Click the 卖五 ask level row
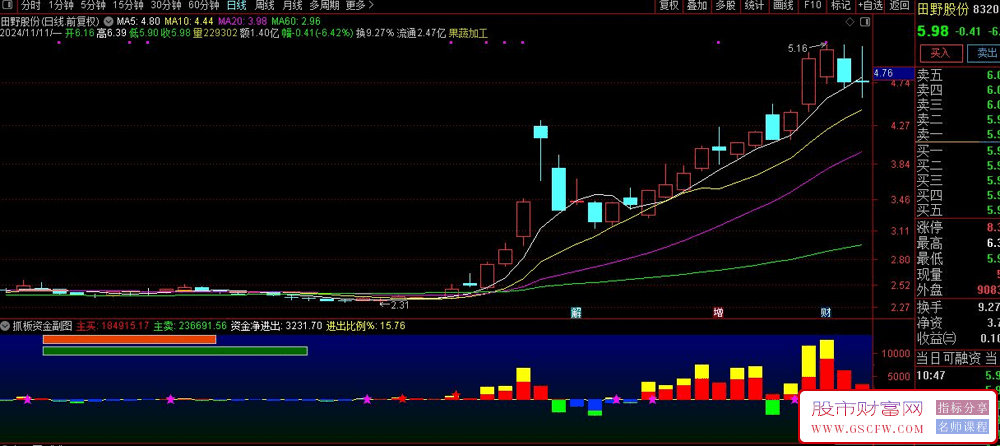This screenshot has height=446, width=1000. 958,75
